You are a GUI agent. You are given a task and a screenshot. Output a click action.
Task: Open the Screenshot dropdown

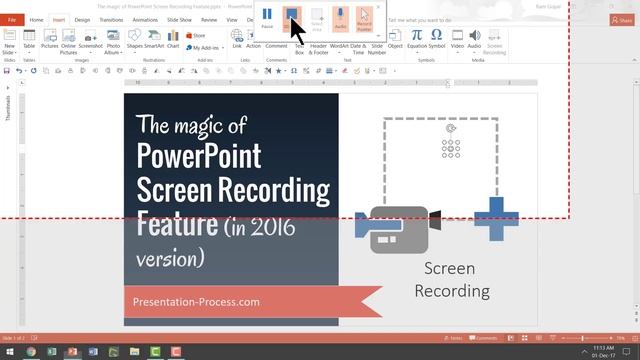(x=91, y=42)
